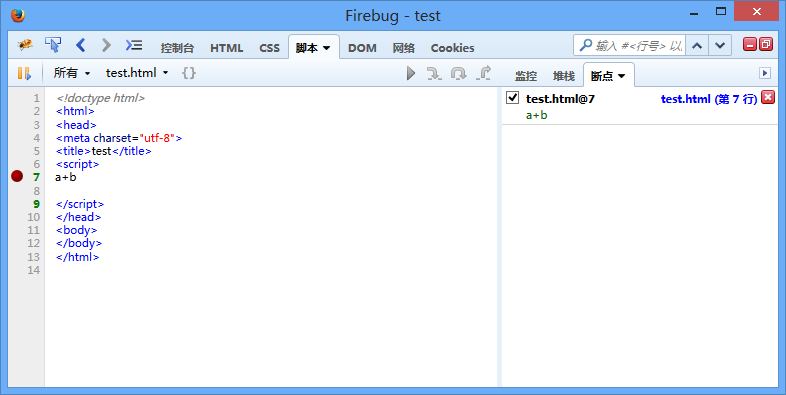Image resolution: width=786 pixels, height=395 pixels.
Task: Jump to previous search result arrow
Action: (x=697, y=46)
